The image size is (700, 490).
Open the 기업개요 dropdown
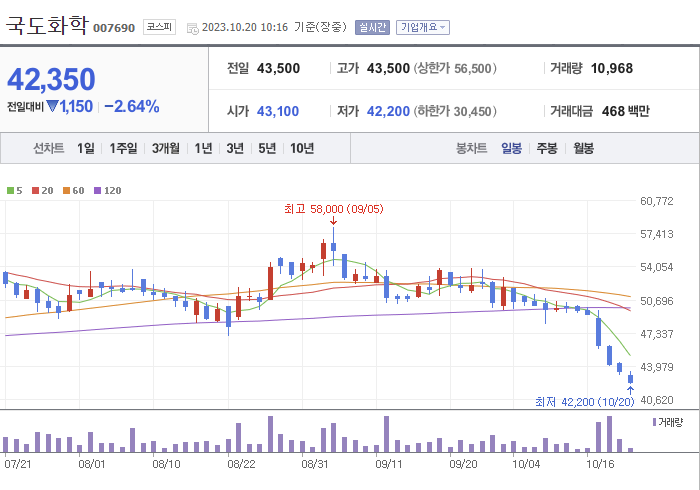coord(423,28)
